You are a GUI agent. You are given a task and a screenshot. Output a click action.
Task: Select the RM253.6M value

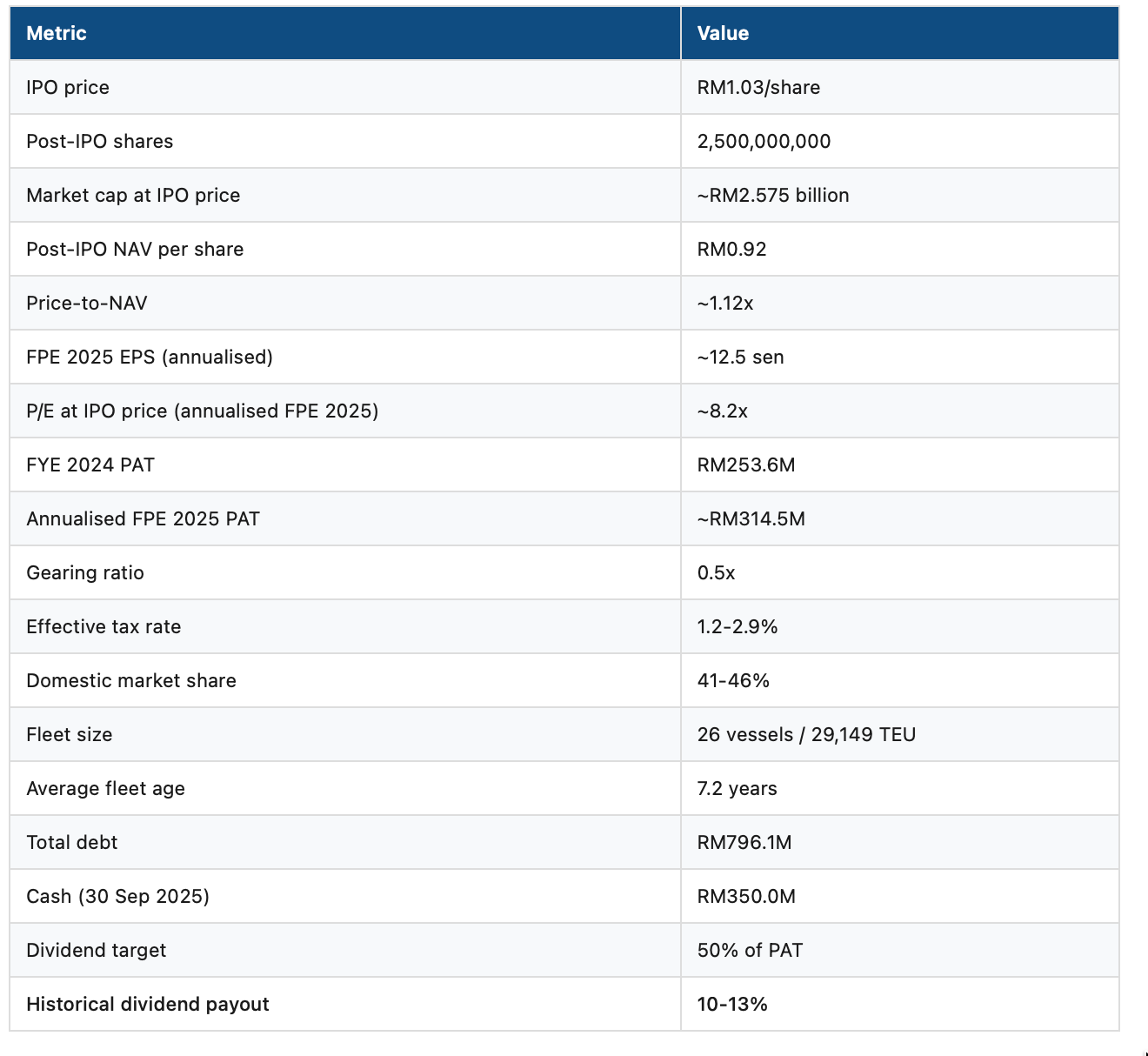[x=746, y=465]
